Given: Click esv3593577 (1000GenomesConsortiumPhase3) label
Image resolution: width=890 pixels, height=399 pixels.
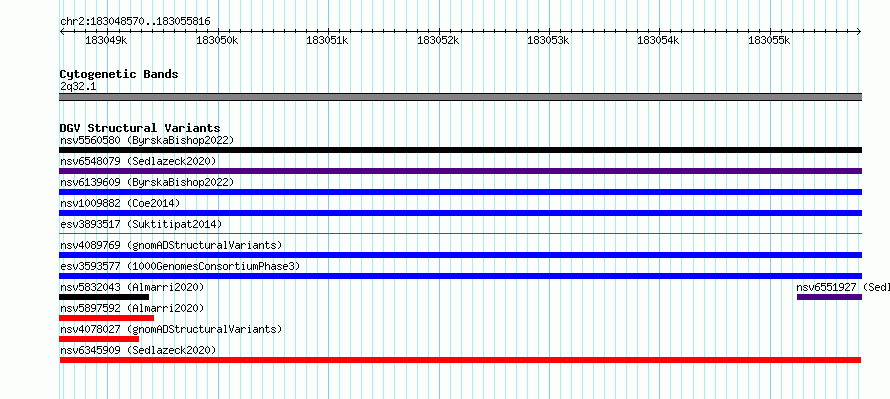Looking at the screenshot, I should pyautogui.click(x=180, y=266).
